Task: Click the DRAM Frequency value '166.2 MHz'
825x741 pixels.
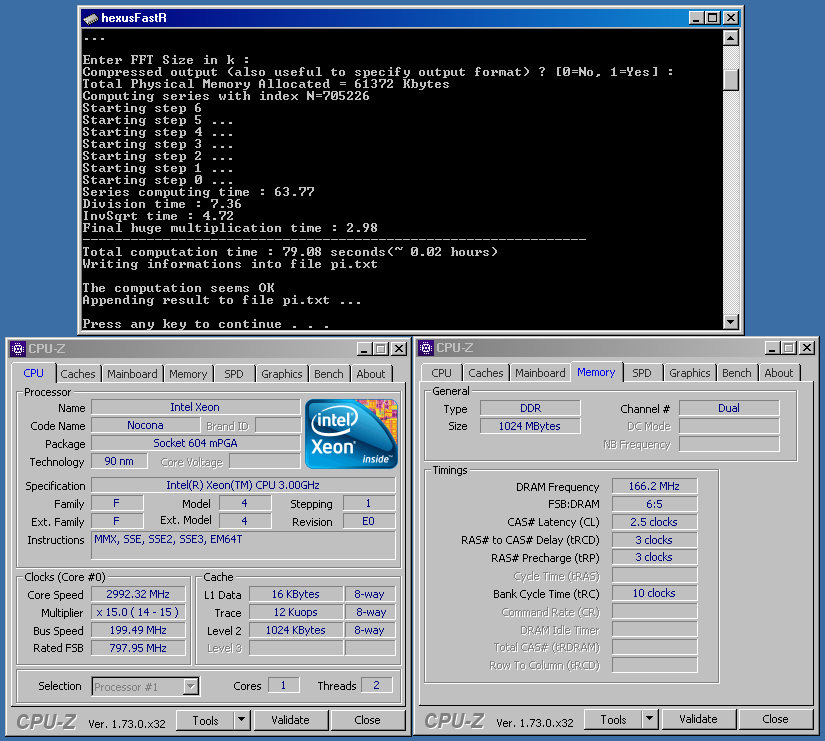Action: (655, 486)
